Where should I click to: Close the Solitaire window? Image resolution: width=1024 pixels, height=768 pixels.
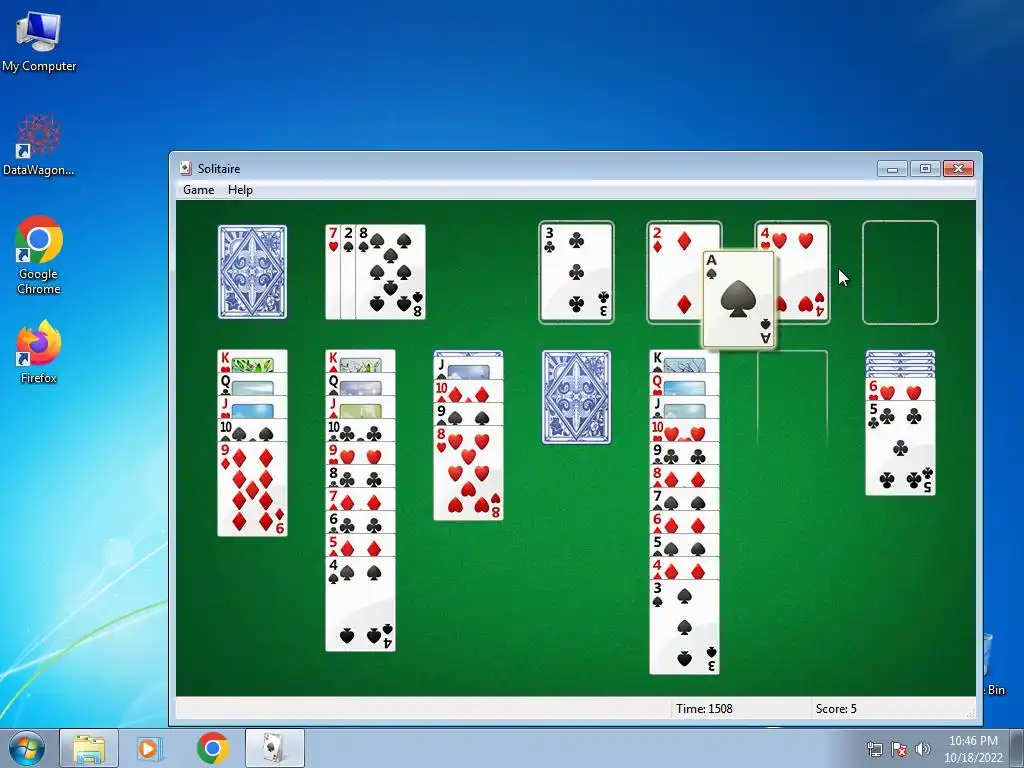[x=958, y=168]
